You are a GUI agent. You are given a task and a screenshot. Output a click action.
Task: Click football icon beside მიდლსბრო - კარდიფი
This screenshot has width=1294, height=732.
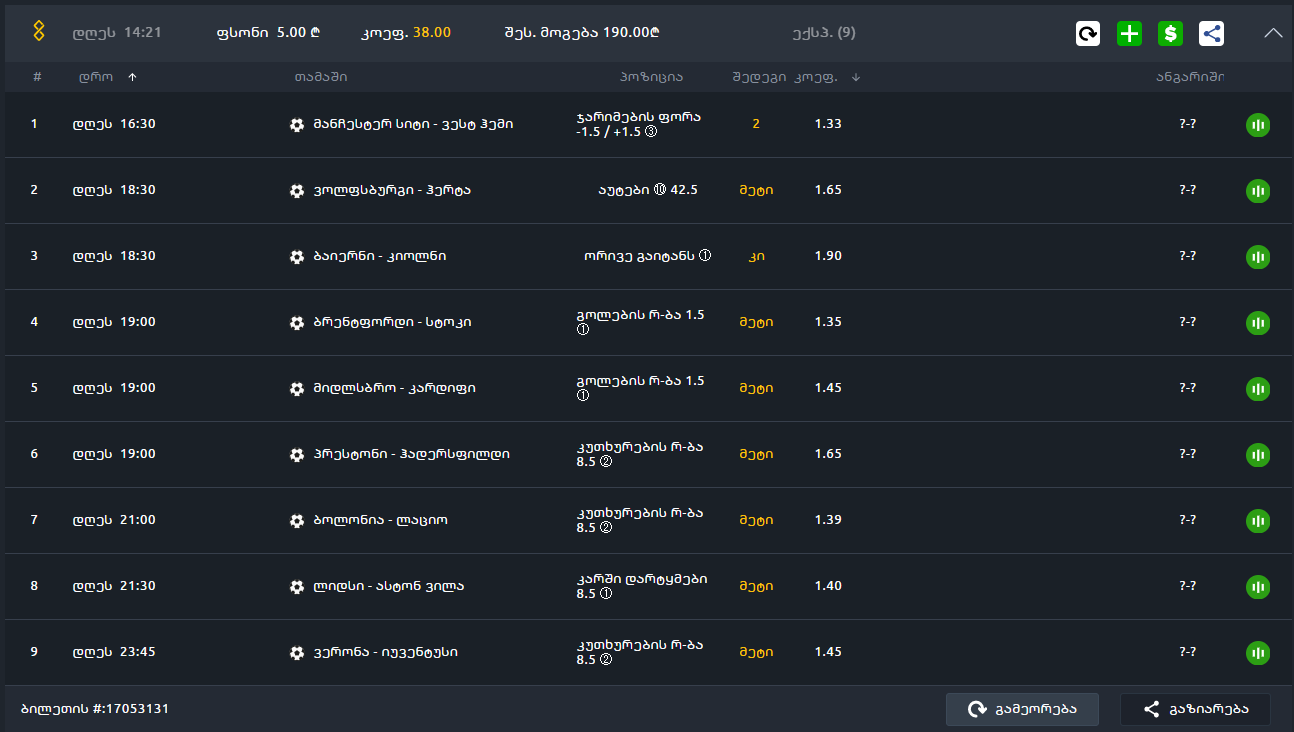tap(297, 389)
